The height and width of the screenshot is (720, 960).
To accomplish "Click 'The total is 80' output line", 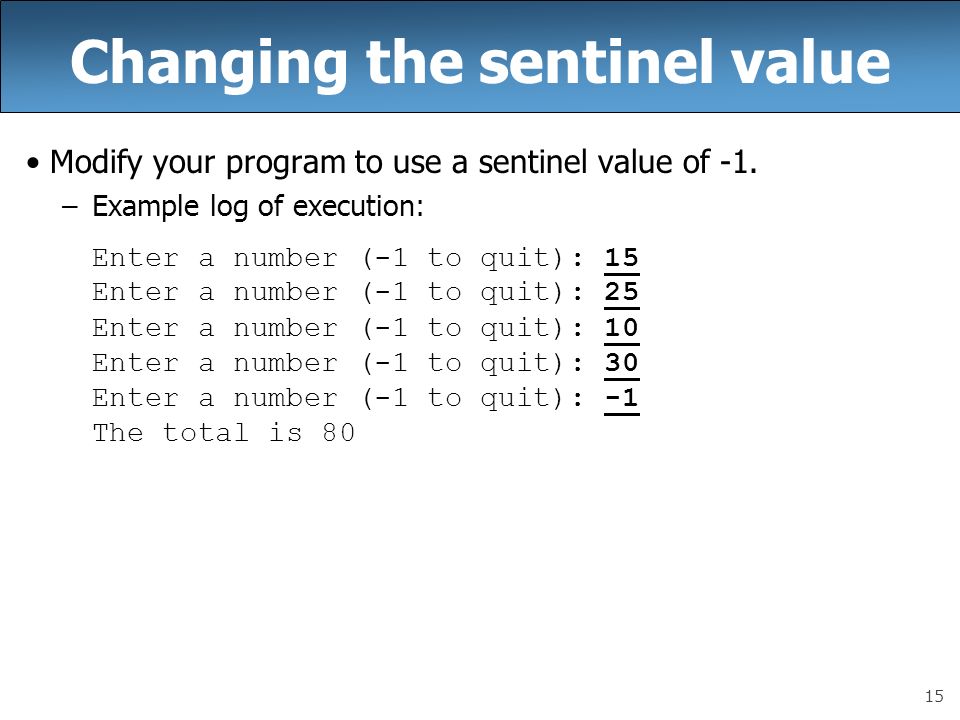I will tap(223, 433).
